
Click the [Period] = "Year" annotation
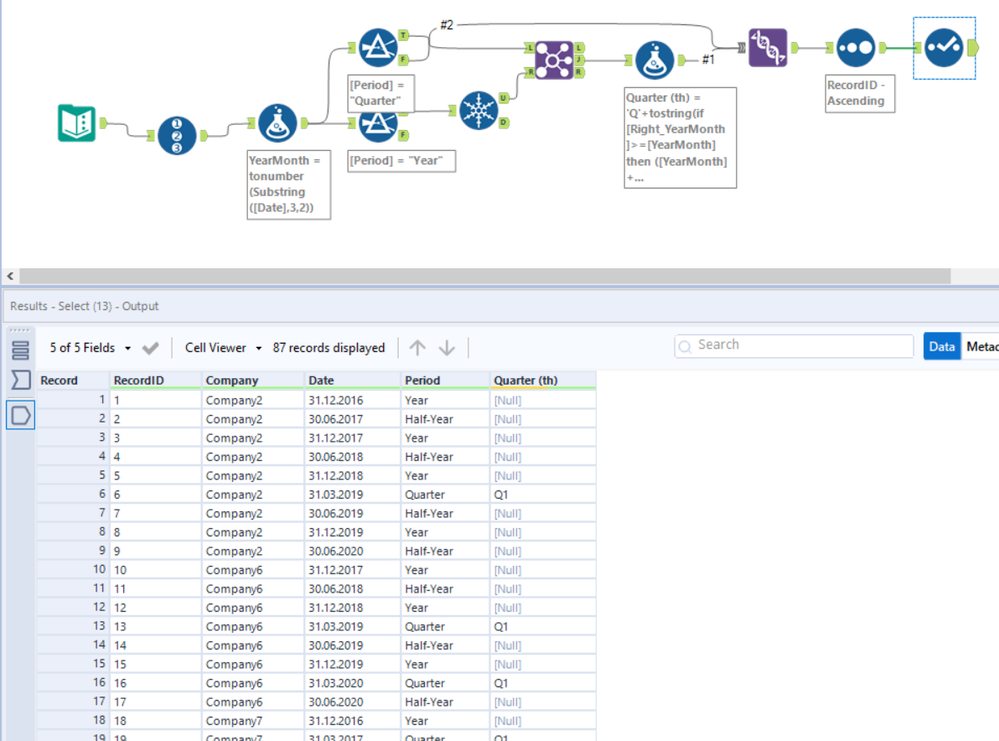click(401, 161)
